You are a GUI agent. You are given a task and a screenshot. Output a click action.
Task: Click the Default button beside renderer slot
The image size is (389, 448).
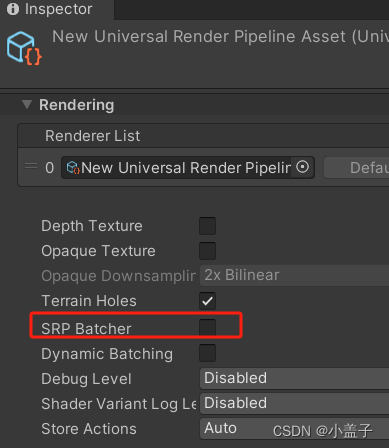coord(356,168)
